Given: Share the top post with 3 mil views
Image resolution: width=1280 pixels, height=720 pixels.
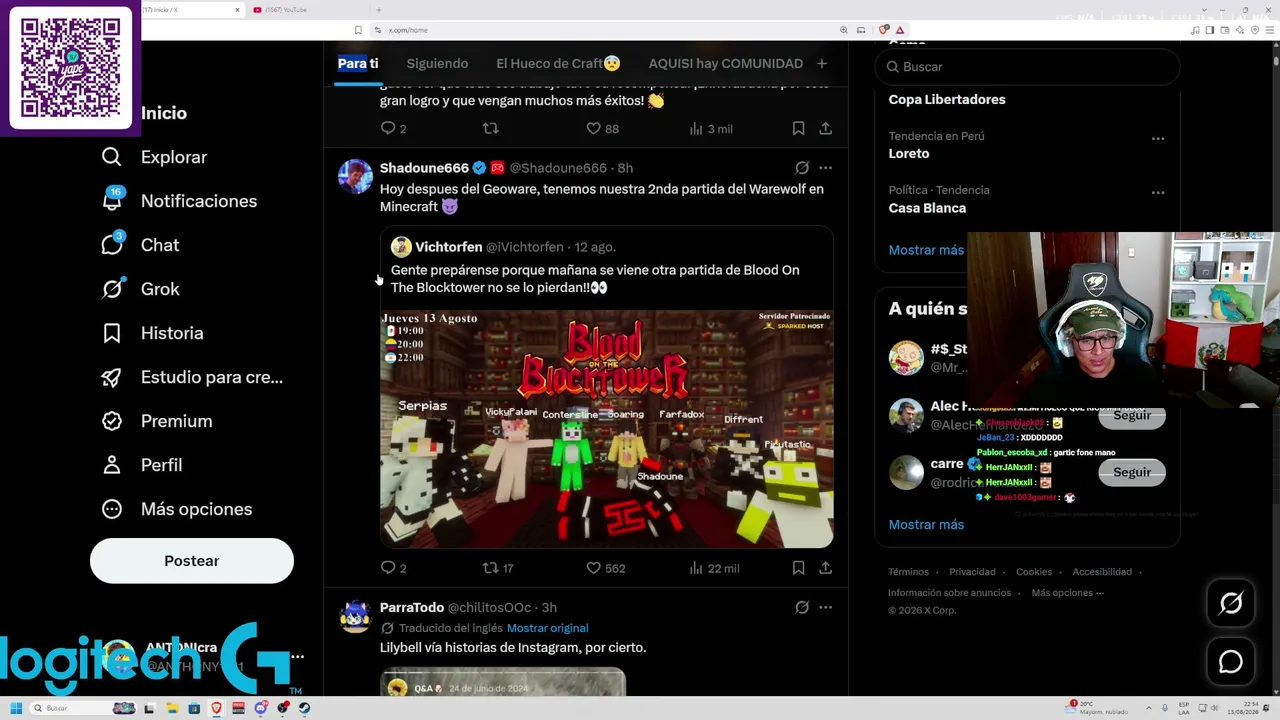Looking at the screenshot, I should coord(825,128).
